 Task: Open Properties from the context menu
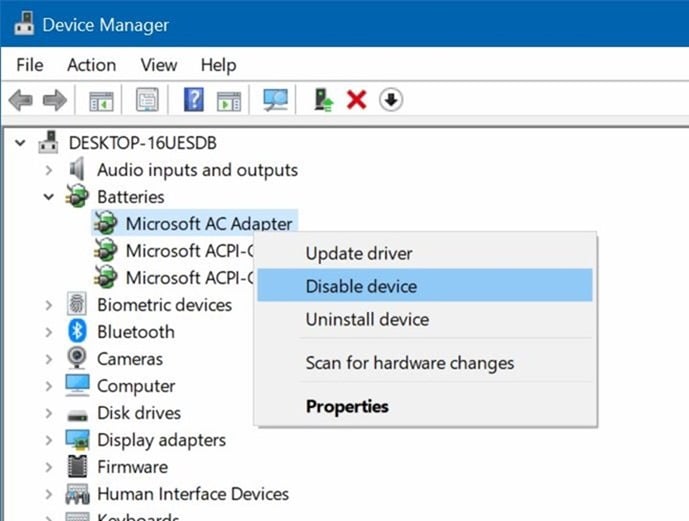[x=425, y=406]
